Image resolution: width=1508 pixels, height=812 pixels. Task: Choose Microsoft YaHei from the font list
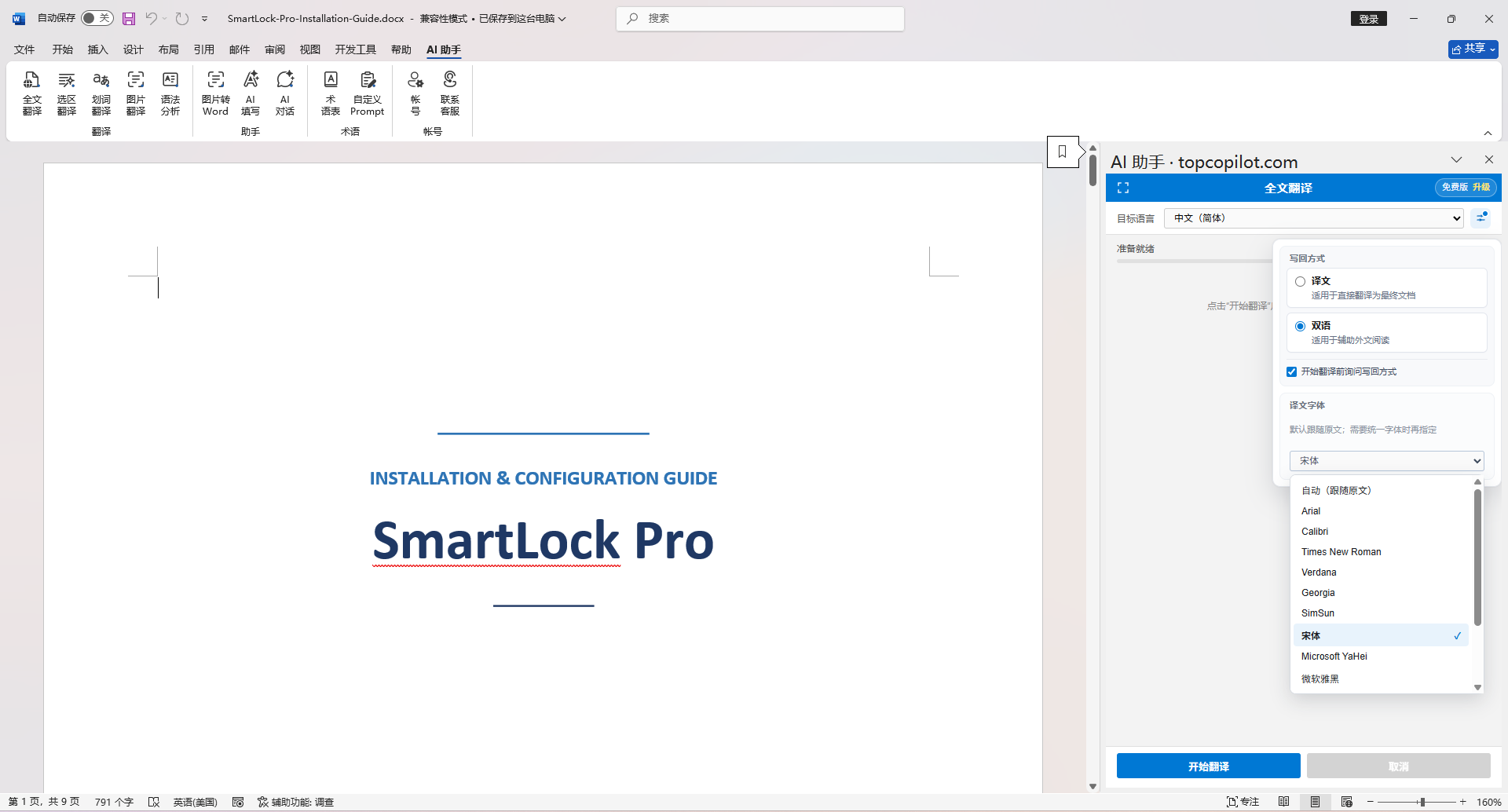coord(1381,657)
